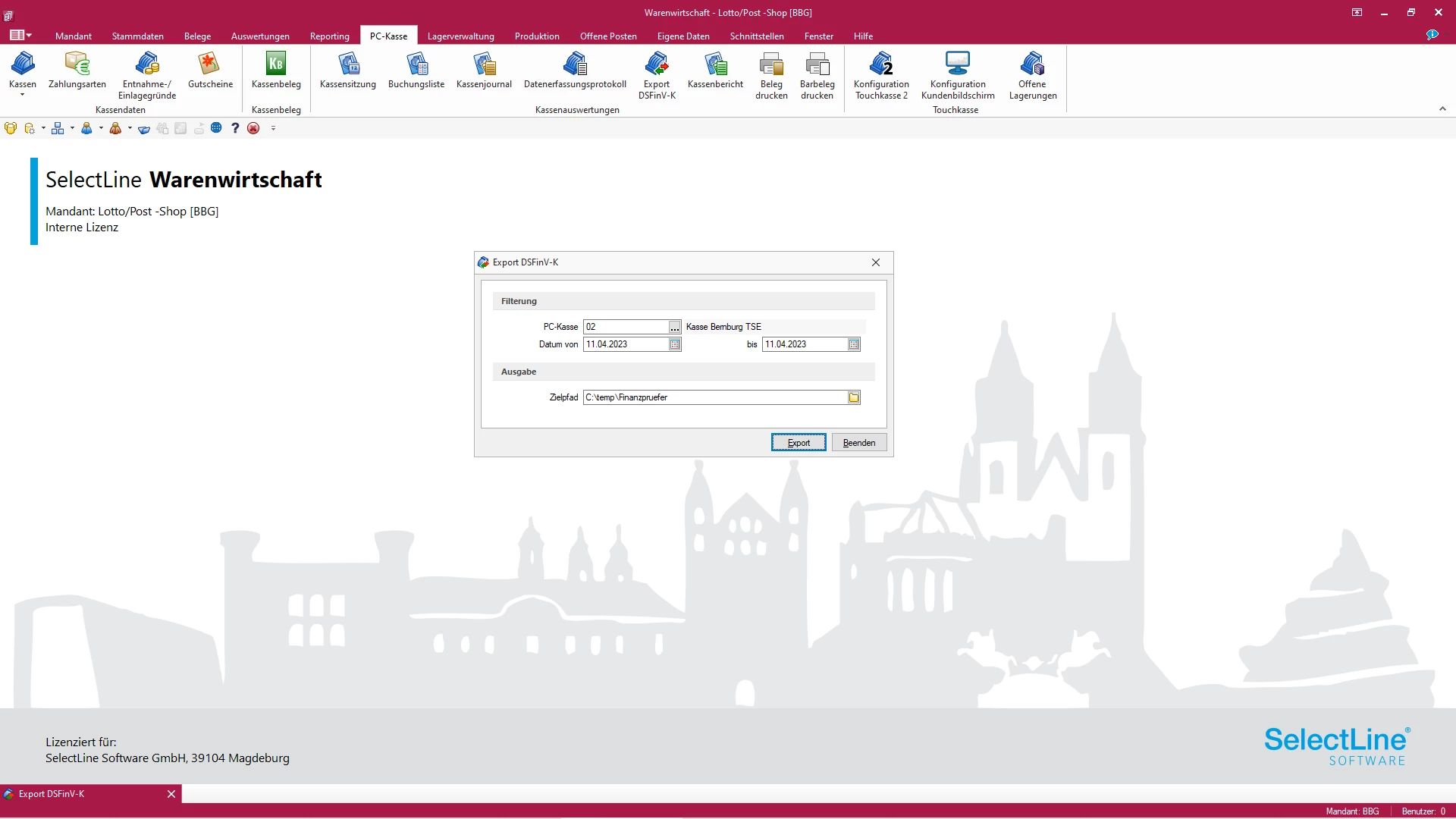Screen dimensions: 1456x819
Task: Open Kassenjournal in the ribbon
Action: point(484,70)
